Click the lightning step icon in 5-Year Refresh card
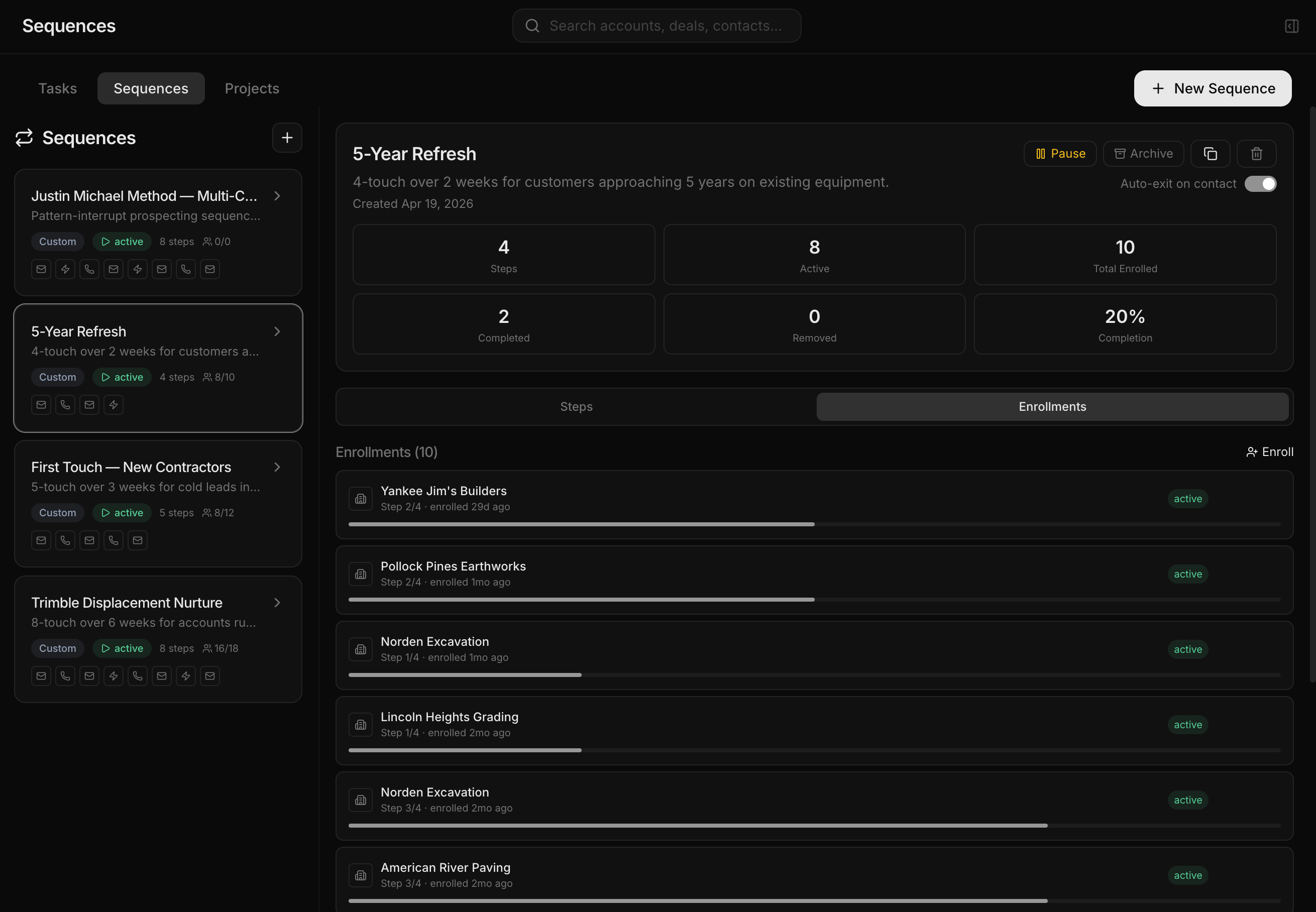The image size is (1316, 912). 113,405
